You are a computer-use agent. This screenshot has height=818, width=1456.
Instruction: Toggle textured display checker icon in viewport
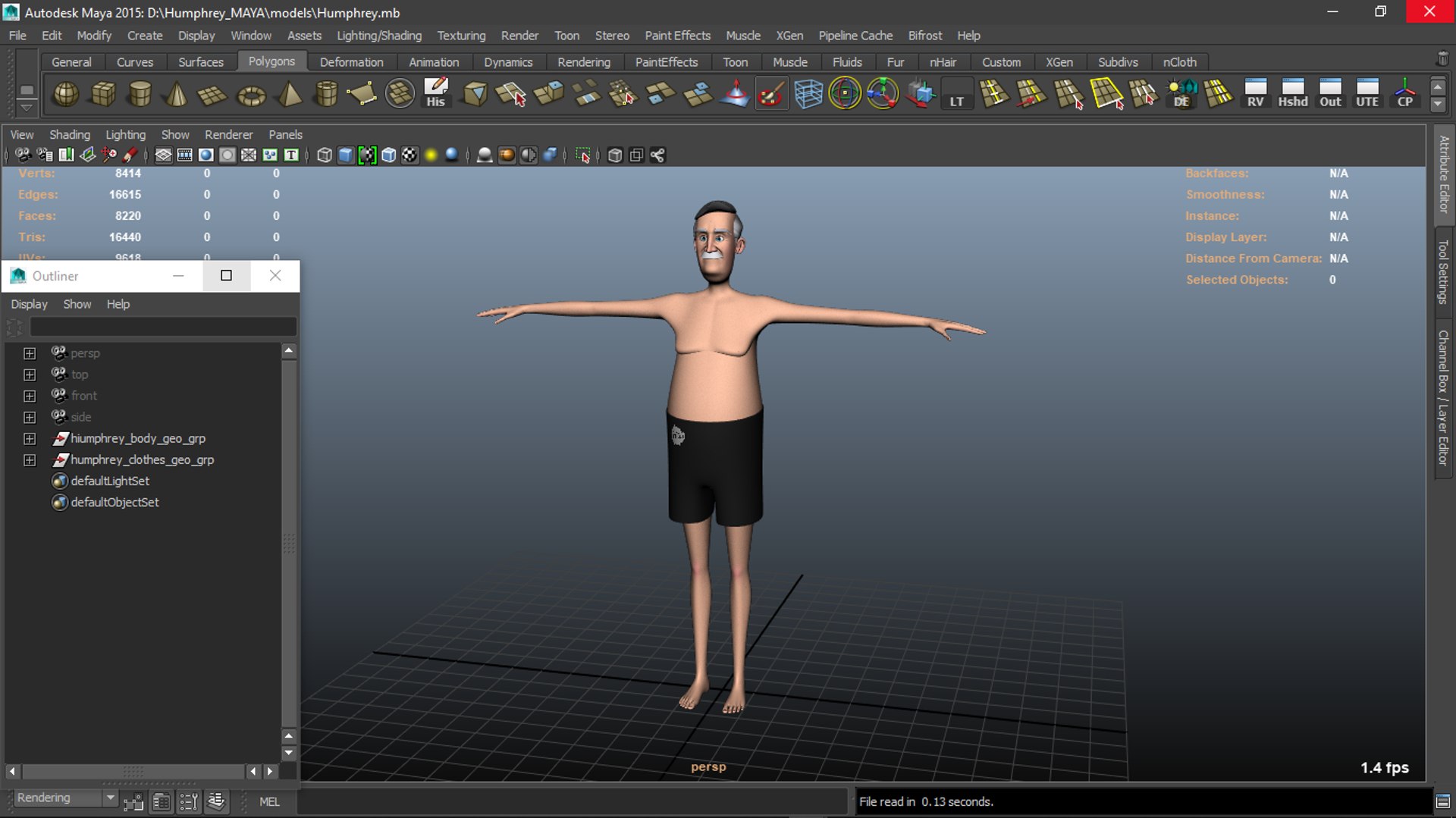coord(409,155)
